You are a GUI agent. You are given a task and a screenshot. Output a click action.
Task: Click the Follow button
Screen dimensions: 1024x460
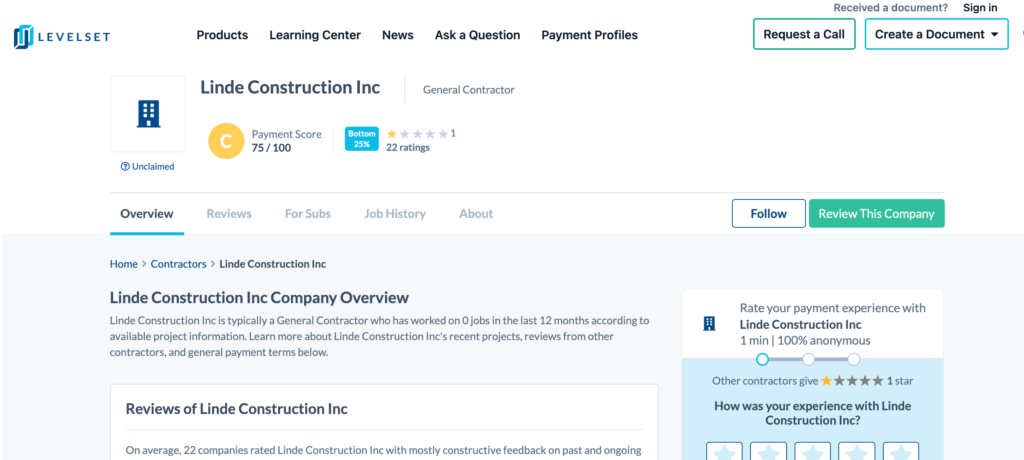point(768,213)
